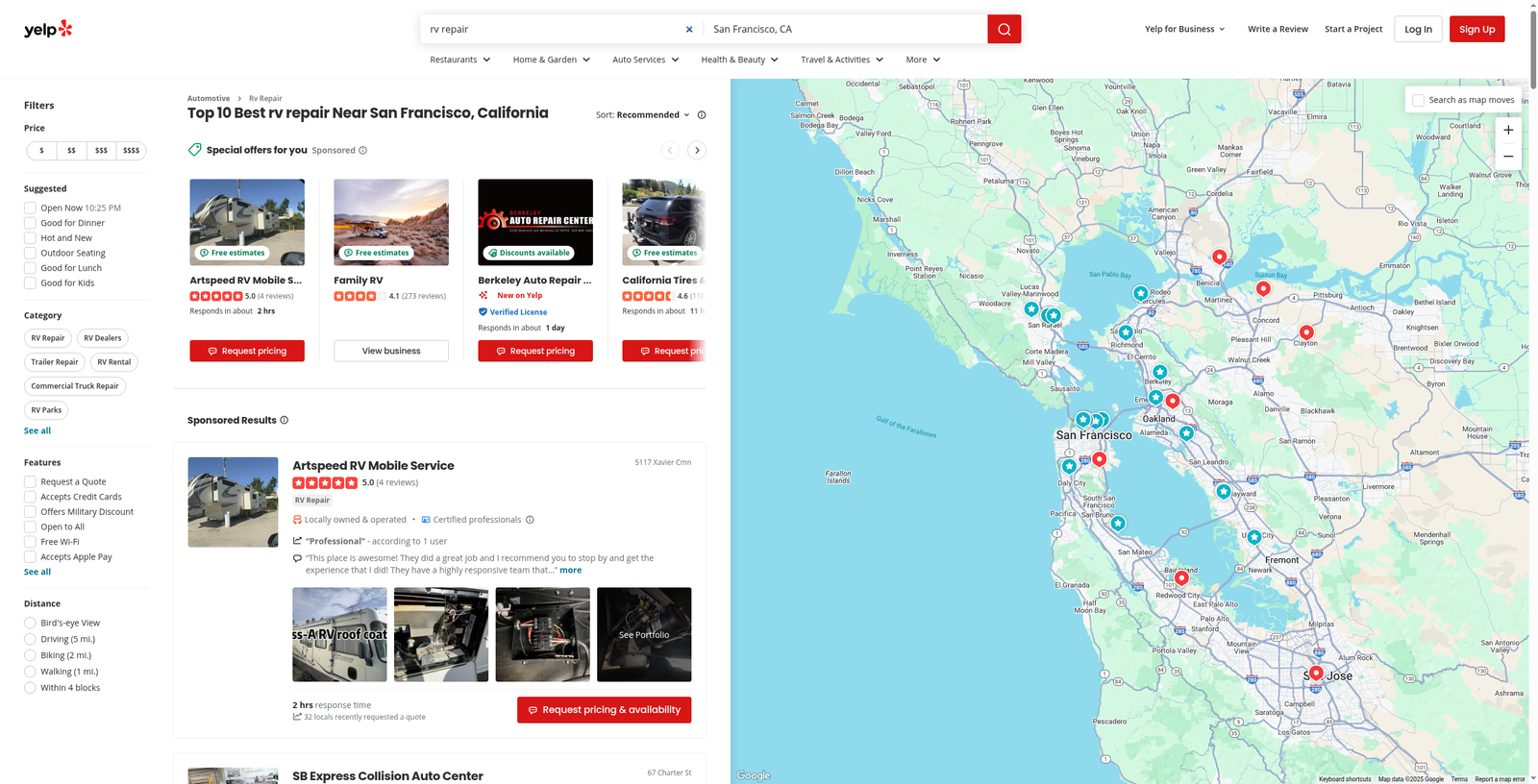Expand features list with See all
The width and height of the screenshot is (1538, 784).
point(37,572)
